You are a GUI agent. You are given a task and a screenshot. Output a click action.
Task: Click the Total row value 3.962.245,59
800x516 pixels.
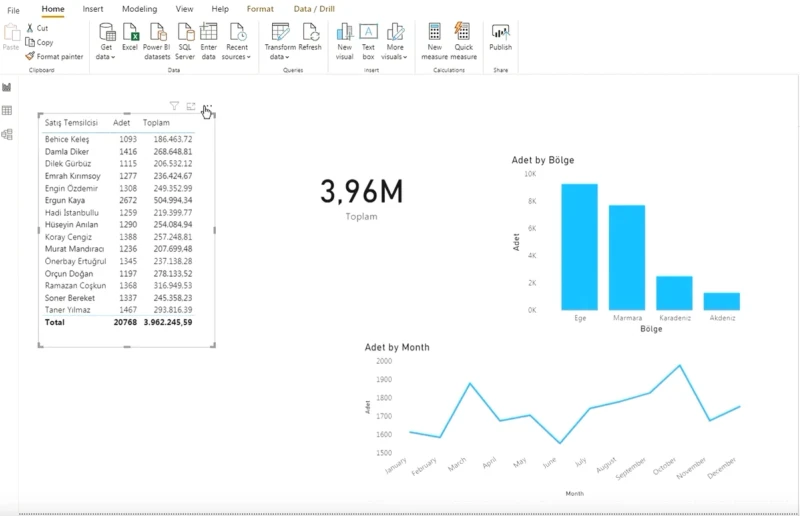pyautogui.click(x=168, y=322)
